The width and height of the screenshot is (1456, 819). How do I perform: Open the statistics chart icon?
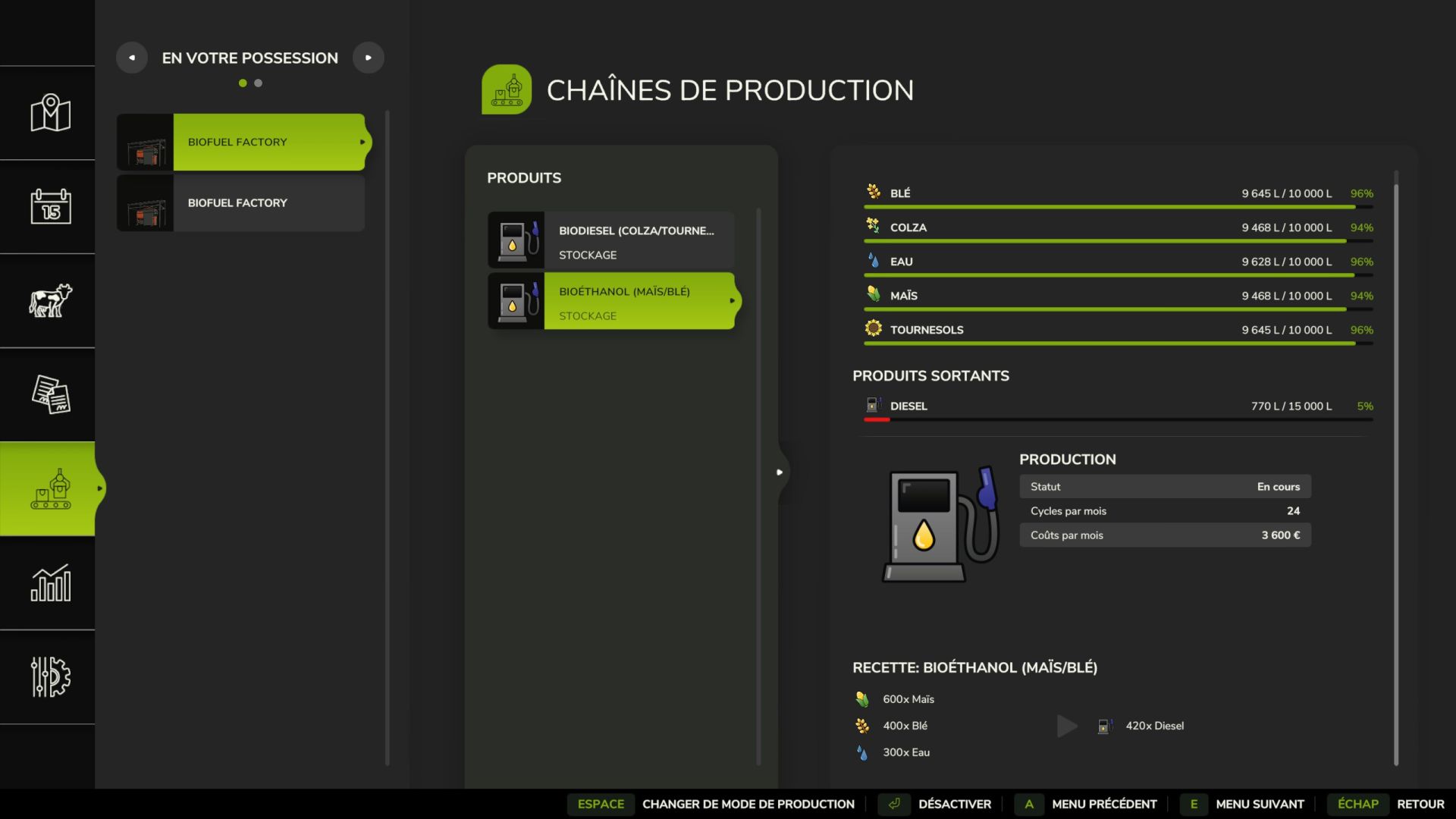click(x=50, y=583)
